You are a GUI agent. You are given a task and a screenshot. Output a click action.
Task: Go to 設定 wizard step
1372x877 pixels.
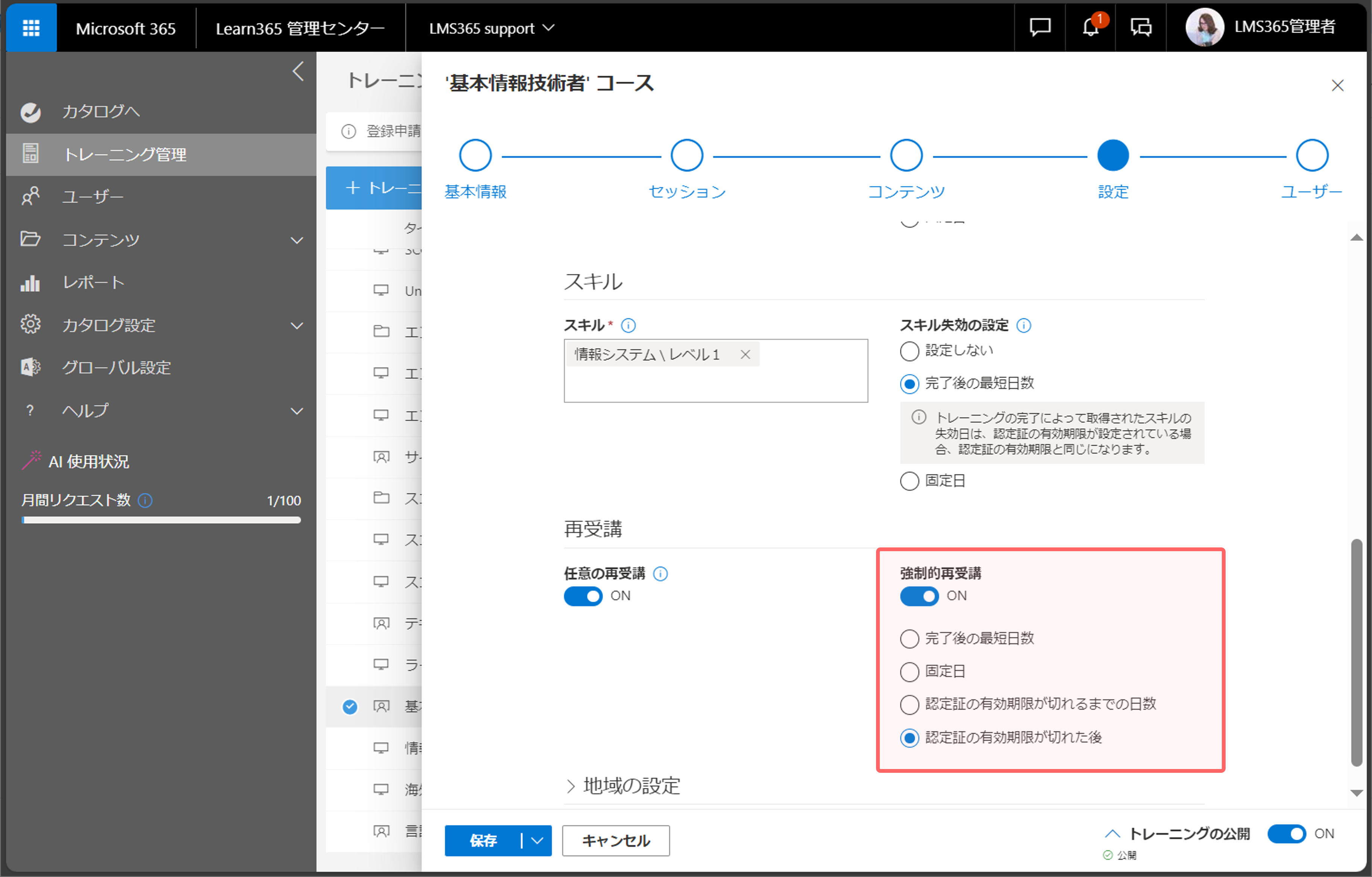(x=1113, y=155)
